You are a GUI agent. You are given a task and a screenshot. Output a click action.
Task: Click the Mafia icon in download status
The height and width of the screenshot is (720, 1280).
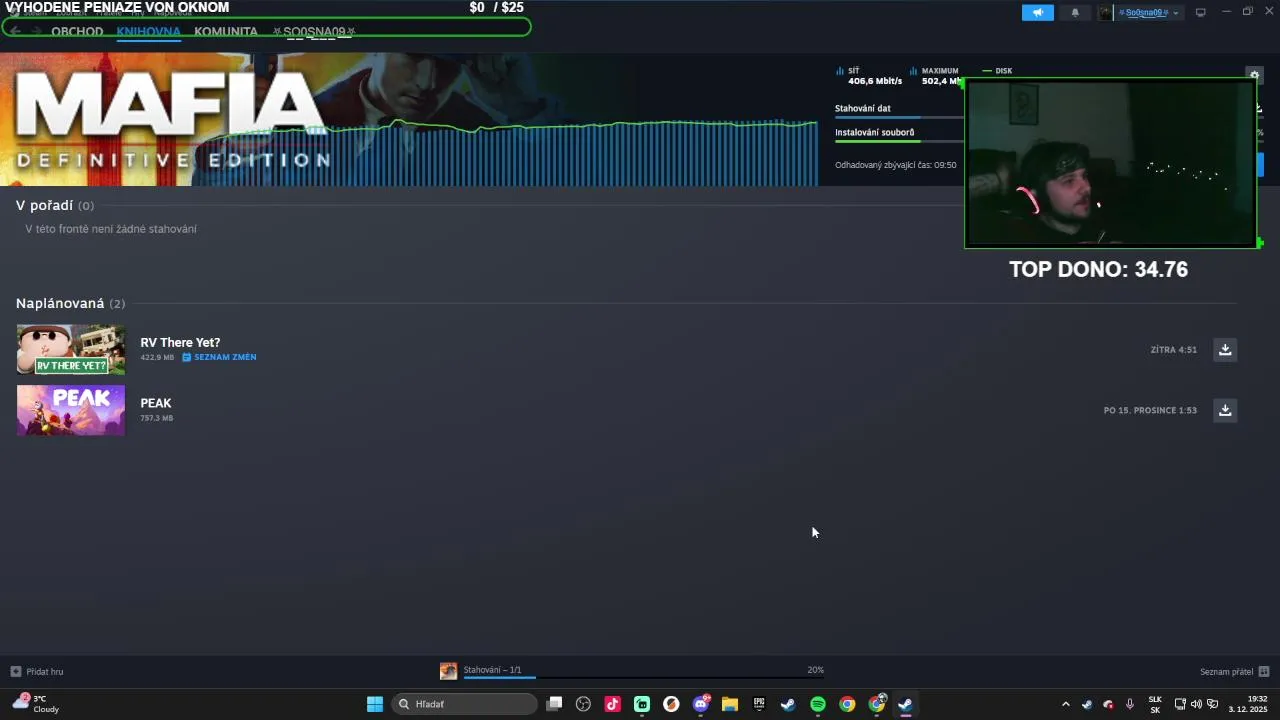[x=448, y=671]
